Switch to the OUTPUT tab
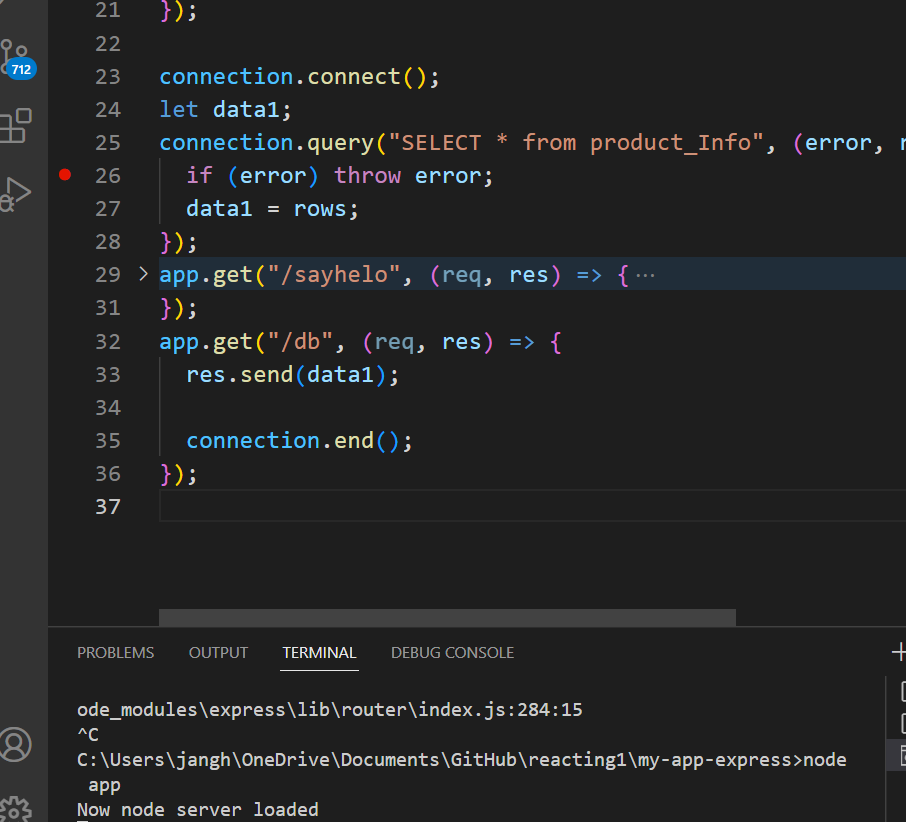This screenshot has width=906, height=822. tap(218, 653)
